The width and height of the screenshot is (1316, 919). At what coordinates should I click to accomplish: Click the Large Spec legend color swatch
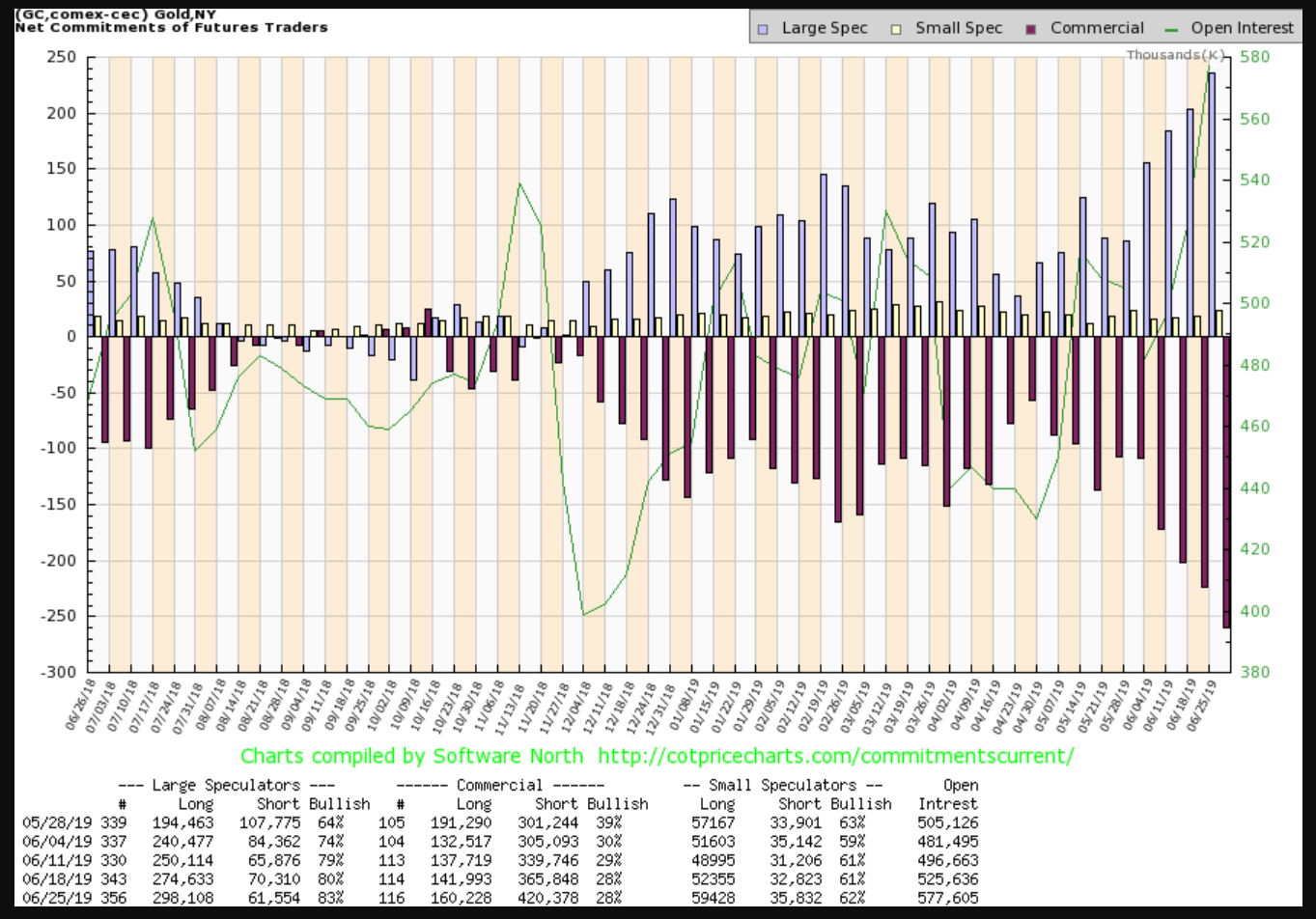[763, 28]
